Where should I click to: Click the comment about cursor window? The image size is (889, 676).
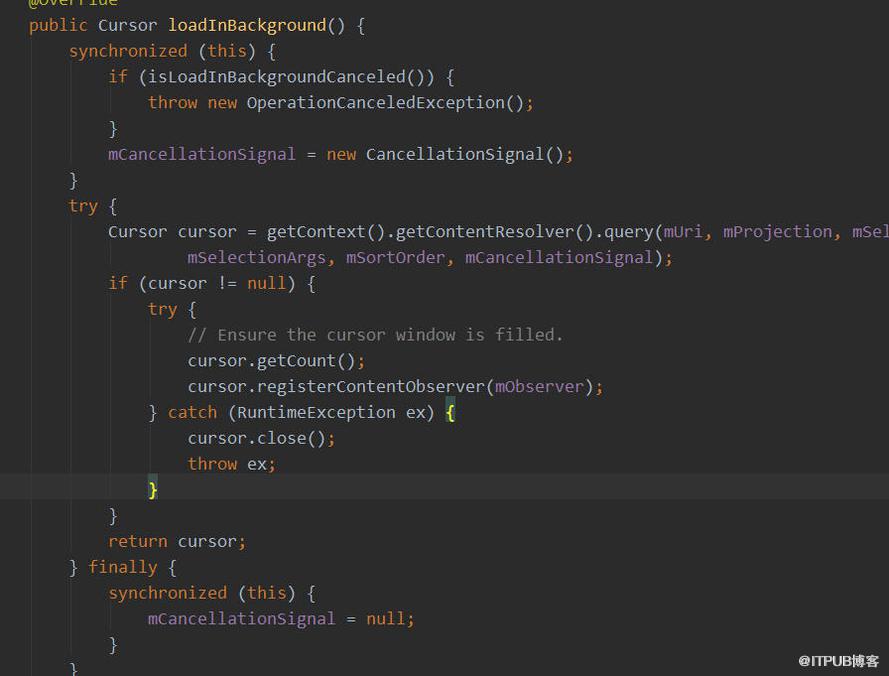click(375, 335)
